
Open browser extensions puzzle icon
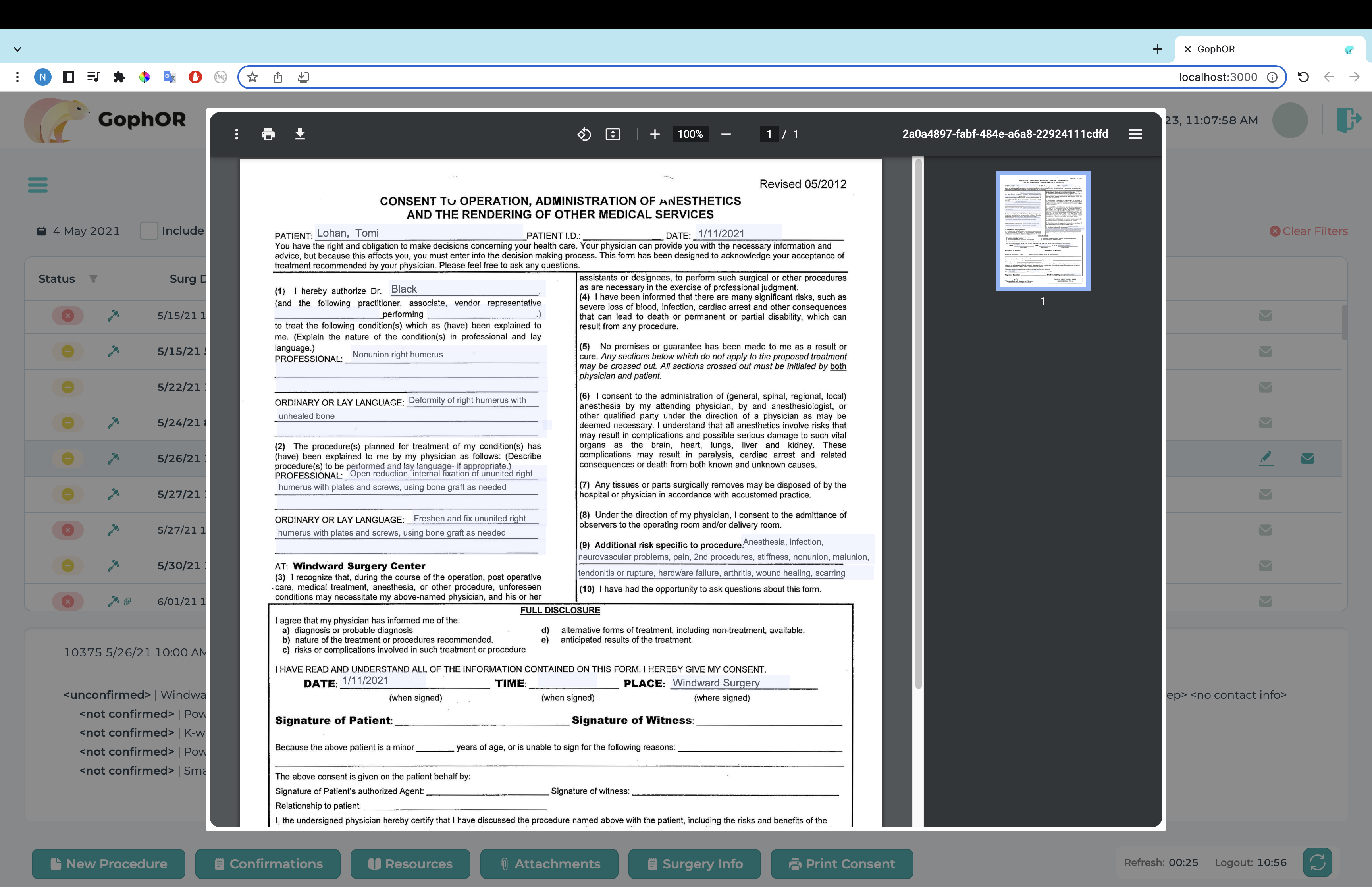pyautogui.click(x=119, y=77)
